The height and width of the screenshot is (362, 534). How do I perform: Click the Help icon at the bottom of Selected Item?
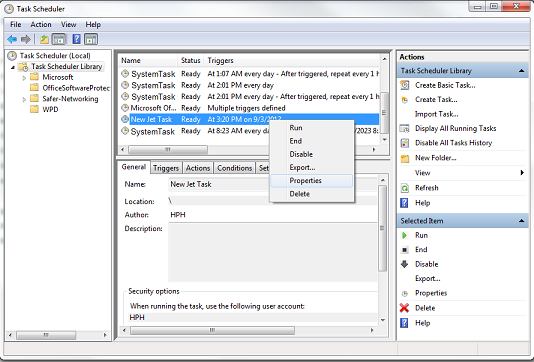click(404, 323)
